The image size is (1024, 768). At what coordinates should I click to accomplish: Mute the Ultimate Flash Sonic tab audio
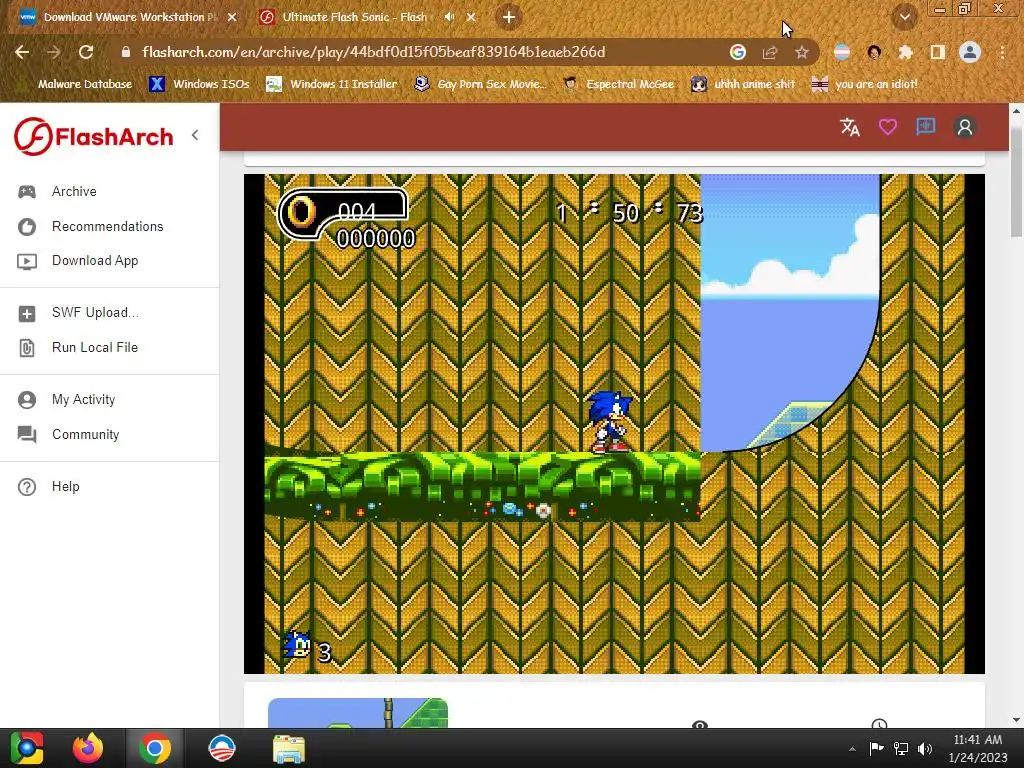click(449, 17)
